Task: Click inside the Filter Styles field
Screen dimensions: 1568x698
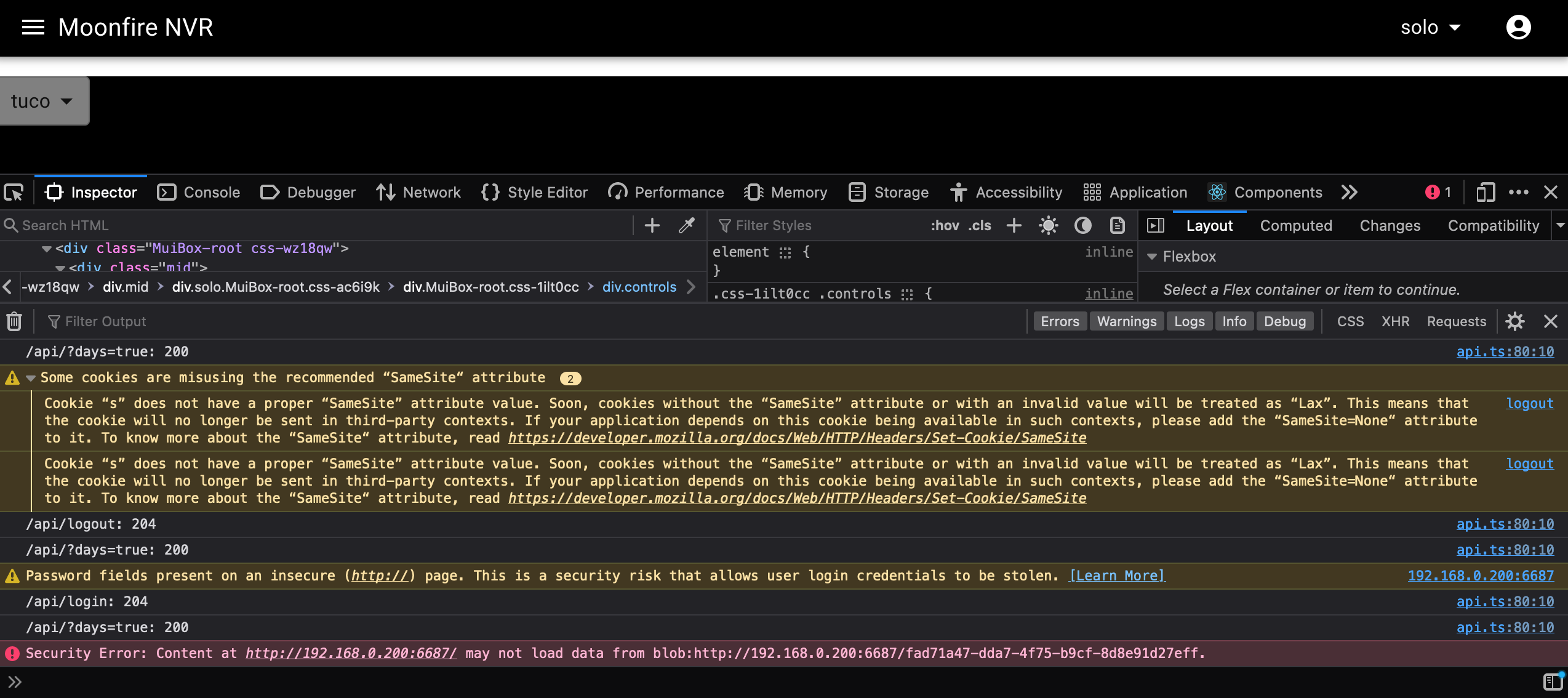Action: (800, 225)
